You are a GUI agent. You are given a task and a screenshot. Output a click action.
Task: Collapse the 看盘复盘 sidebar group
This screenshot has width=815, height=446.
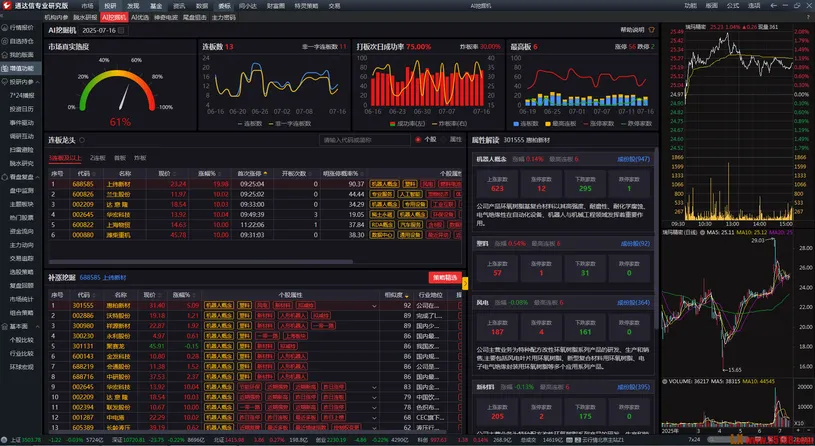(37, 177)
